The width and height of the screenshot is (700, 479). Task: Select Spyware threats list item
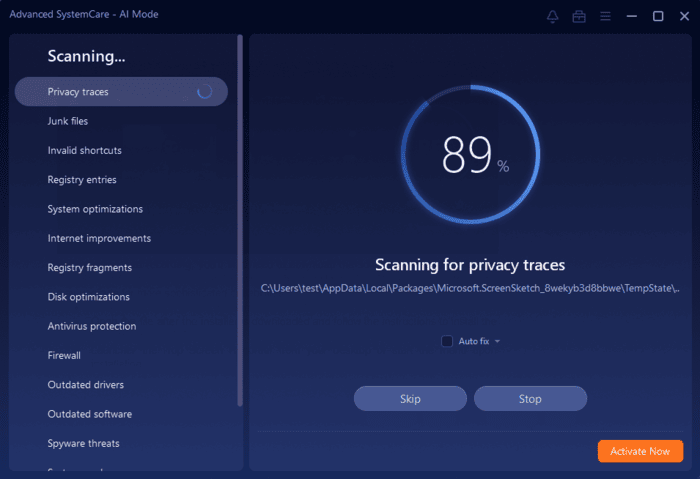pyautogui.click(x=83, y=443)
